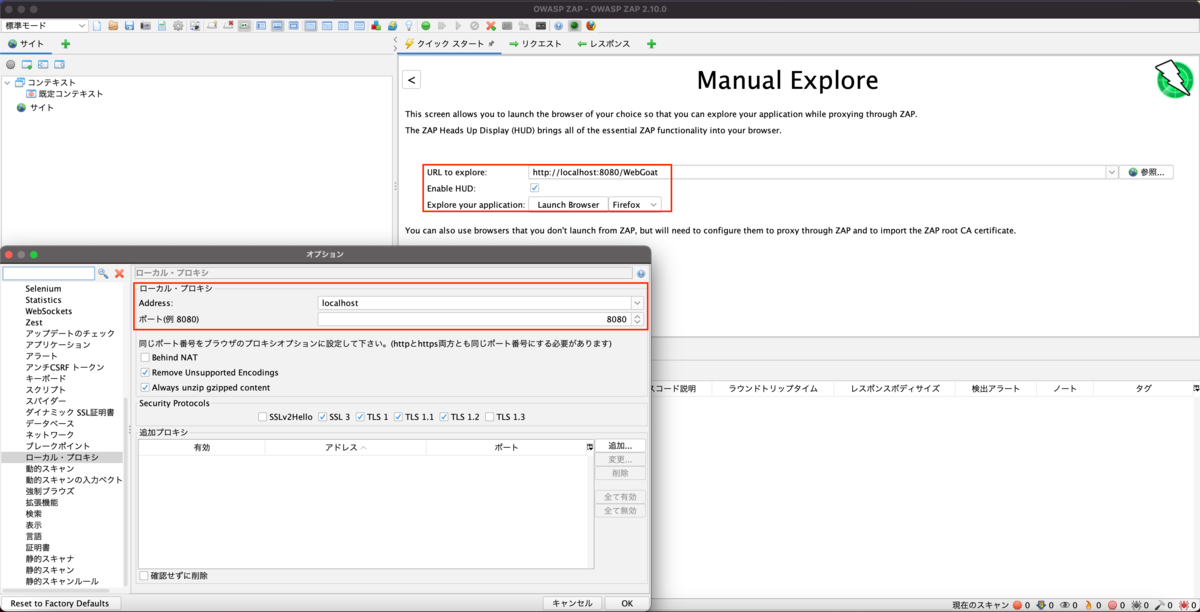This screenshot has height=612, width=1200.
Task: Click the 参照... browse button
Action: coord(1146,172)
